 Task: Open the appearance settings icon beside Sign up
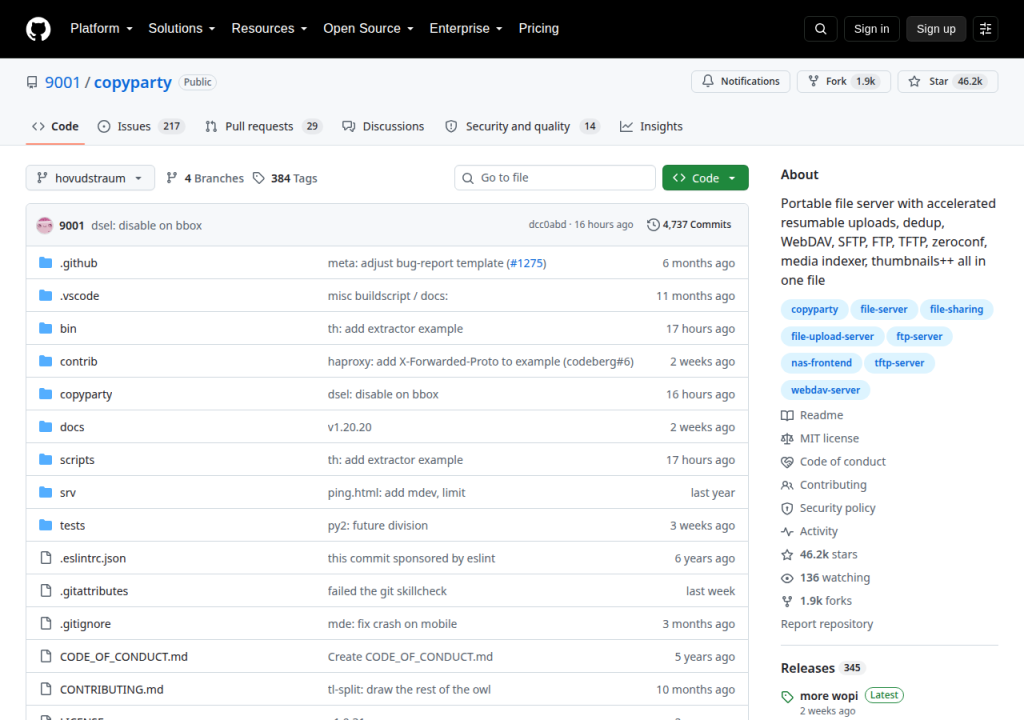(985, 29)
